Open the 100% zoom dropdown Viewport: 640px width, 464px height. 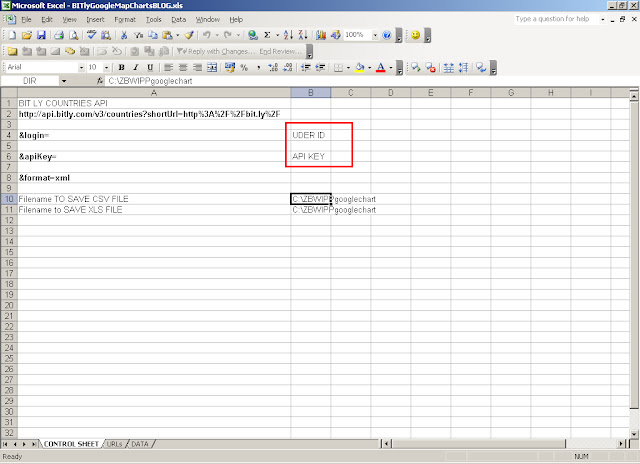pos(375,35)
